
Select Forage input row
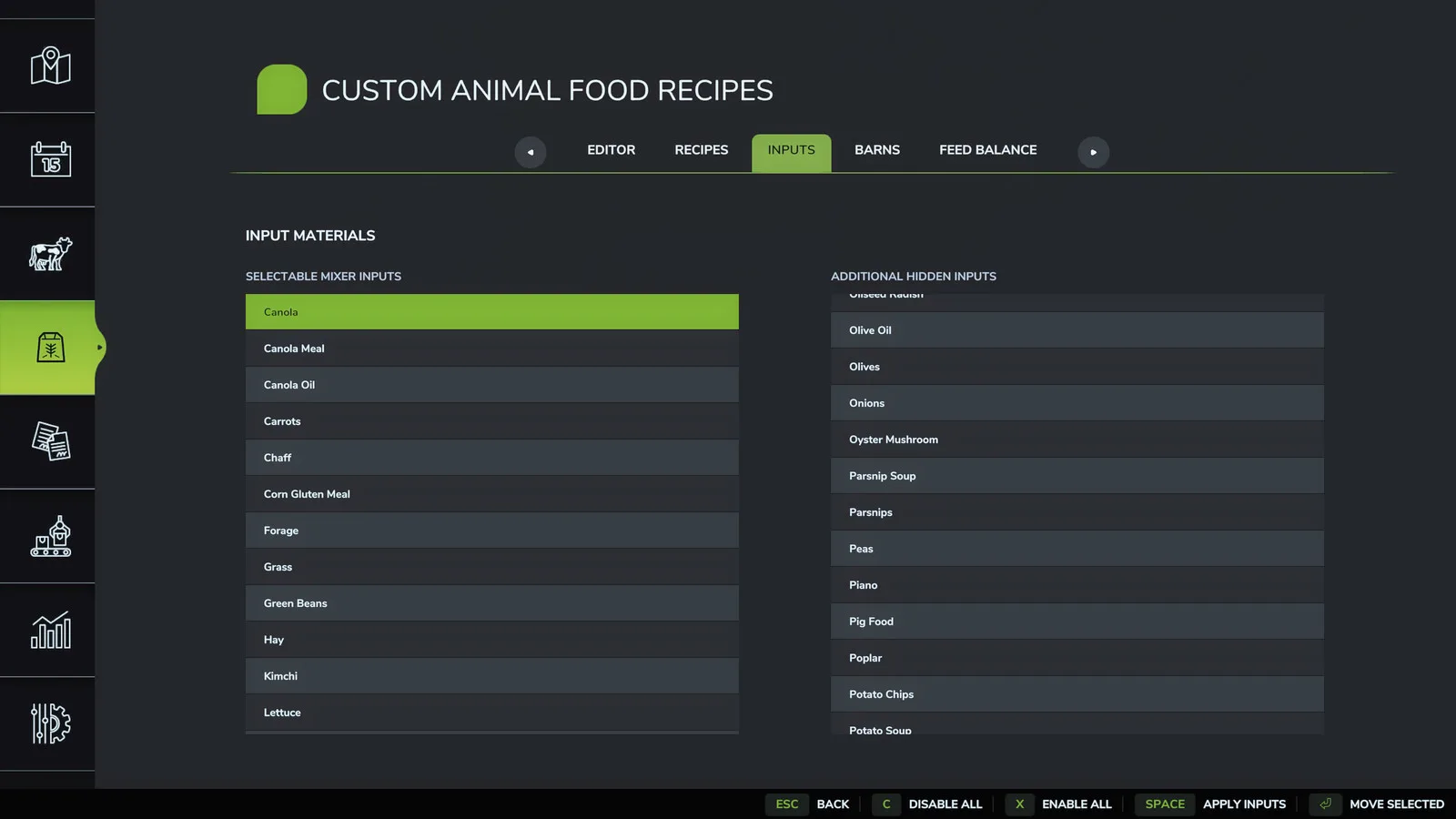pyautogui.click(x=492, y=531)
